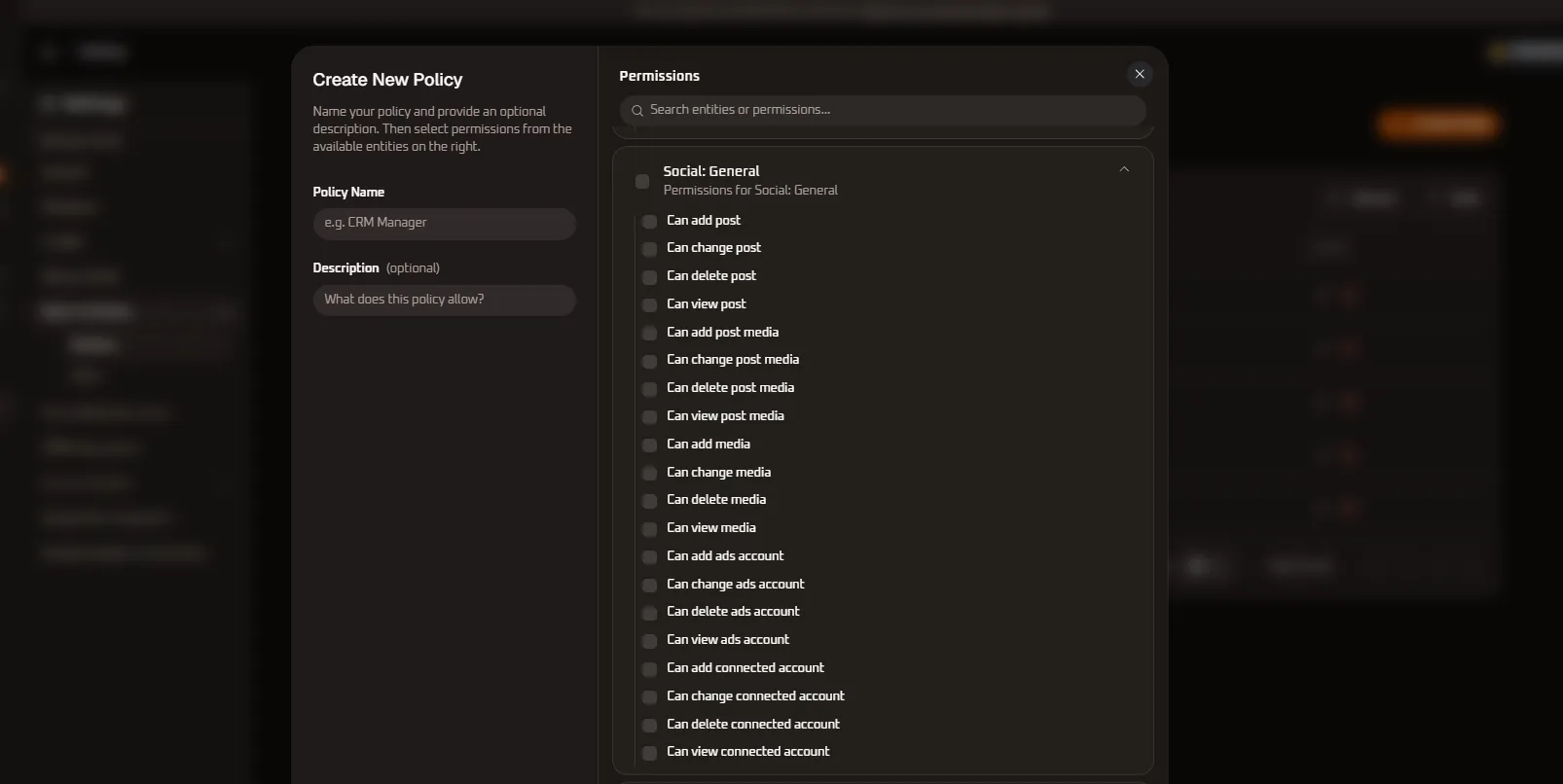This screenshot has height=784, width=1563.
Task: Click the Create New Policy heading
Action: pos(387,80)
